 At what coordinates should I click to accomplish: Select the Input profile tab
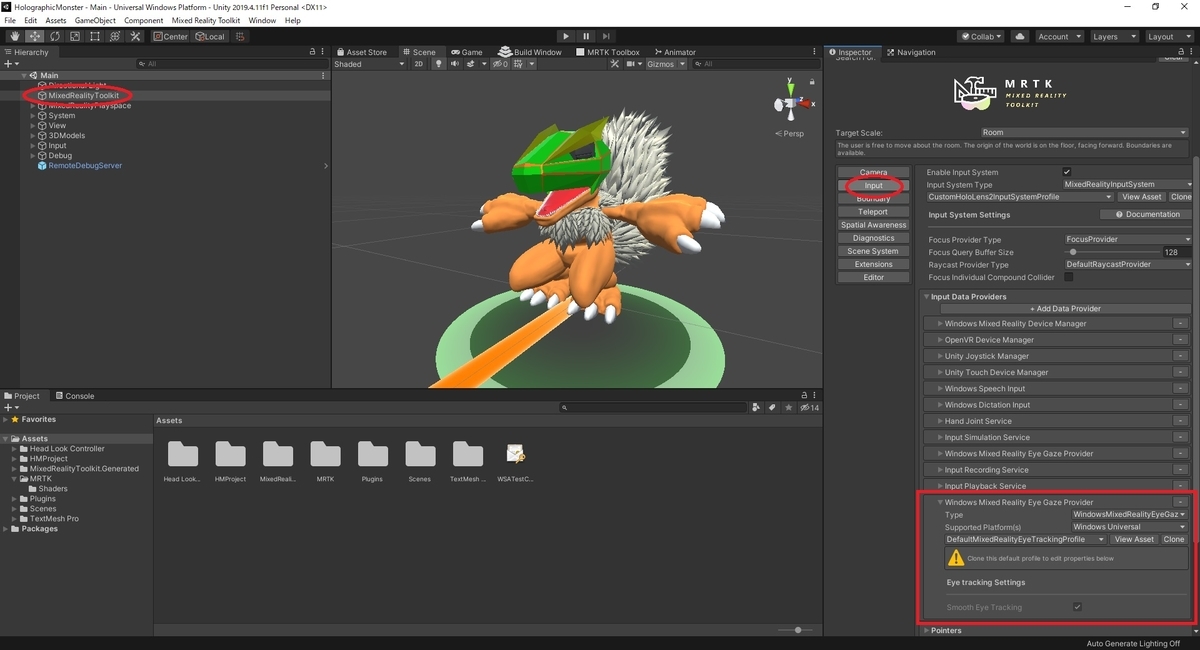coord(873,186)
